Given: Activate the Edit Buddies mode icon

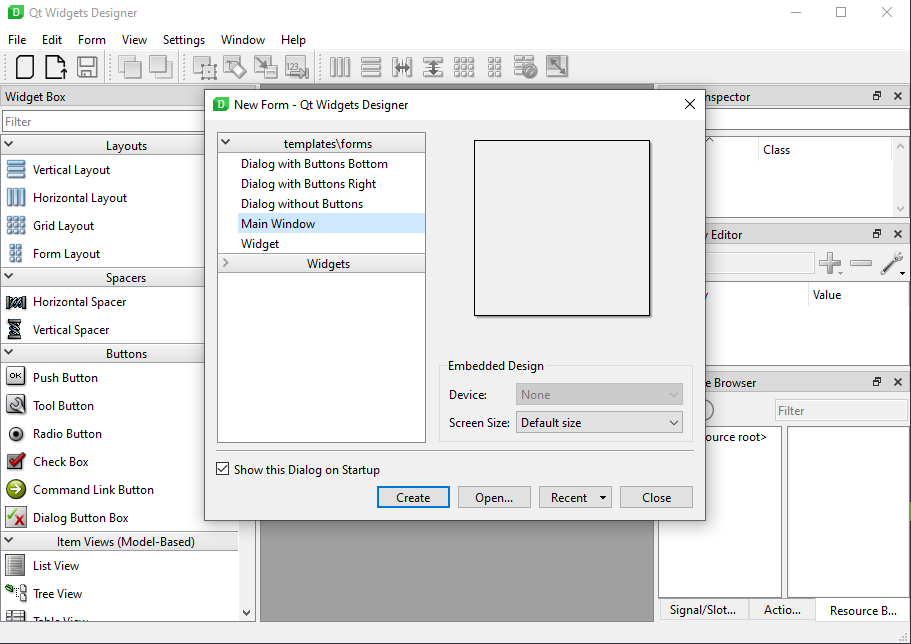Looking at the screenshot, I should pyautogui.click(x=266, y=67).
